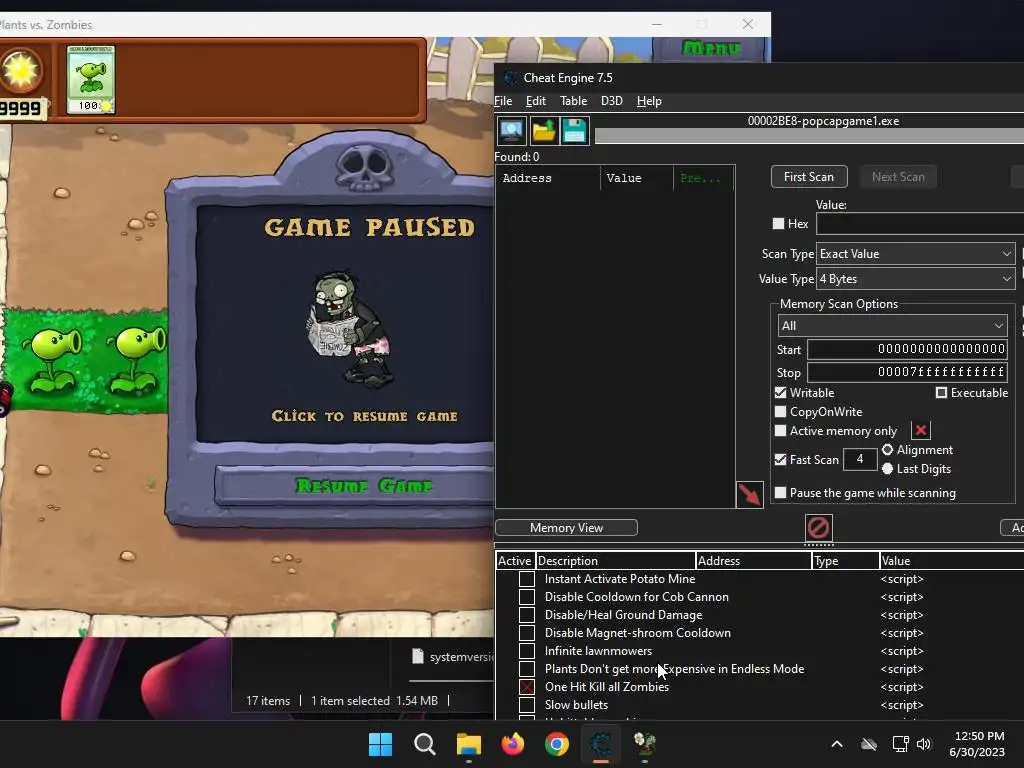The width and height of the screenshot is (1024, 768).
Task: Activate Disable Cooldown for Cob Cannon
Action: point(526,597)
